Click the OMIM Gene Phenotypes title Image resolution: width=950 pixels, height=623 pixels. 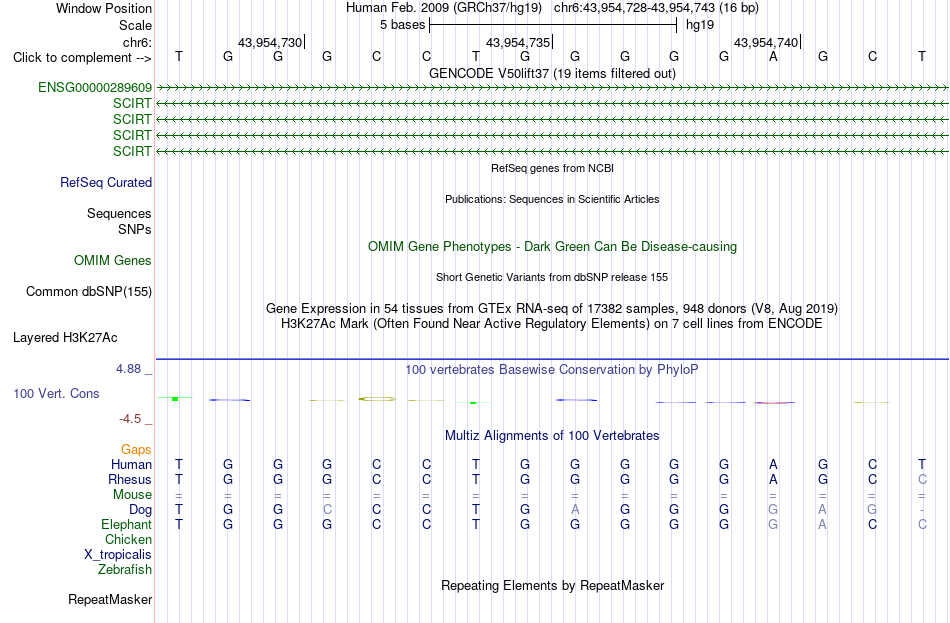tap(552, 247)
